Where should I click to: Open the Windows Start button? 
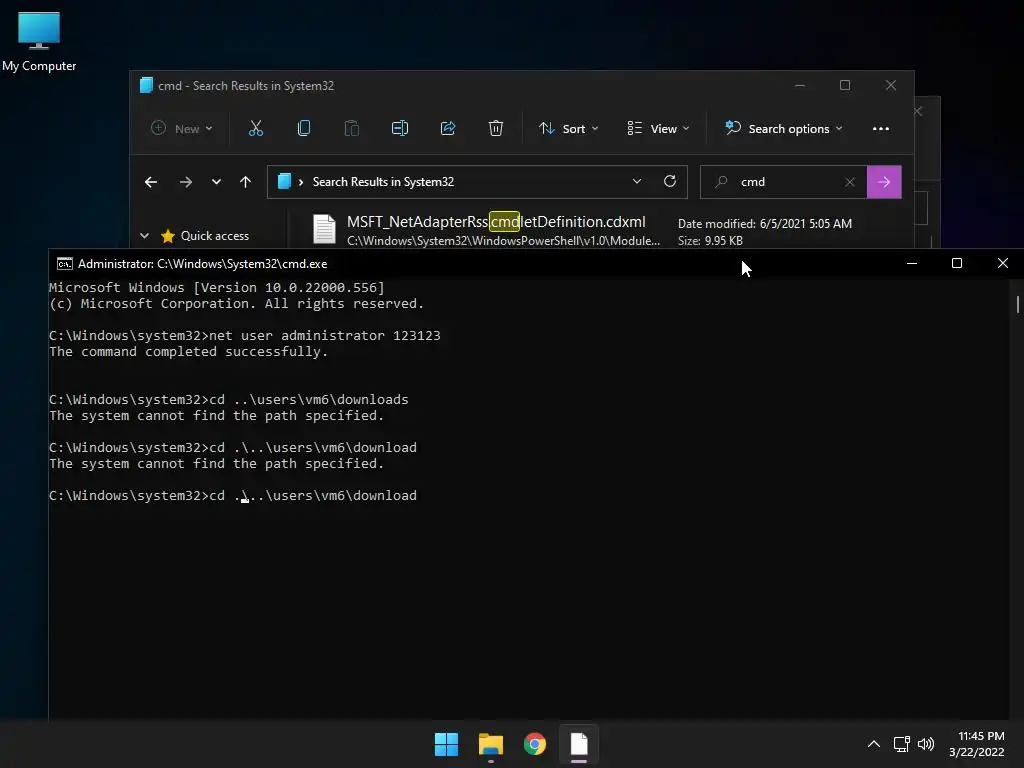coord(447,744)
